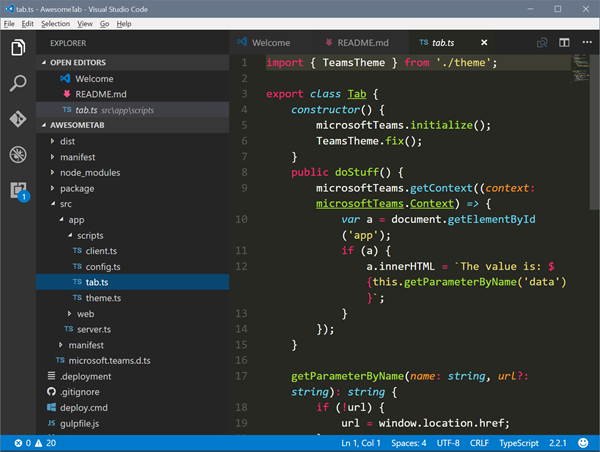Image resolution: width=600 pixels, height=452 pixels.
Task: Switch to the README.md editor tab
Action: 362,42
